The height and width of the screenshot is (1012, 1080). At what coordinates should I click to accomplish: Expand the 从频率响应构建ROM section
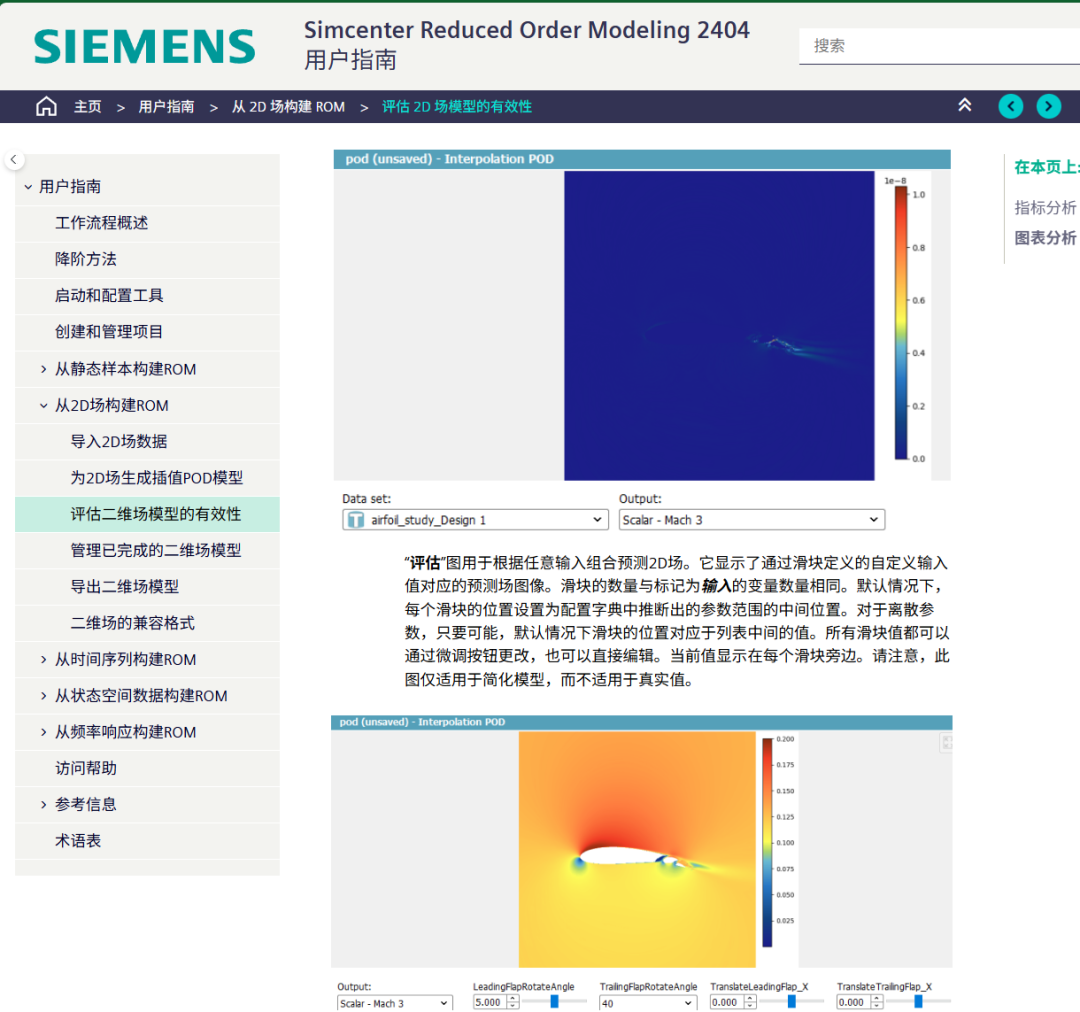pos(43,732)
